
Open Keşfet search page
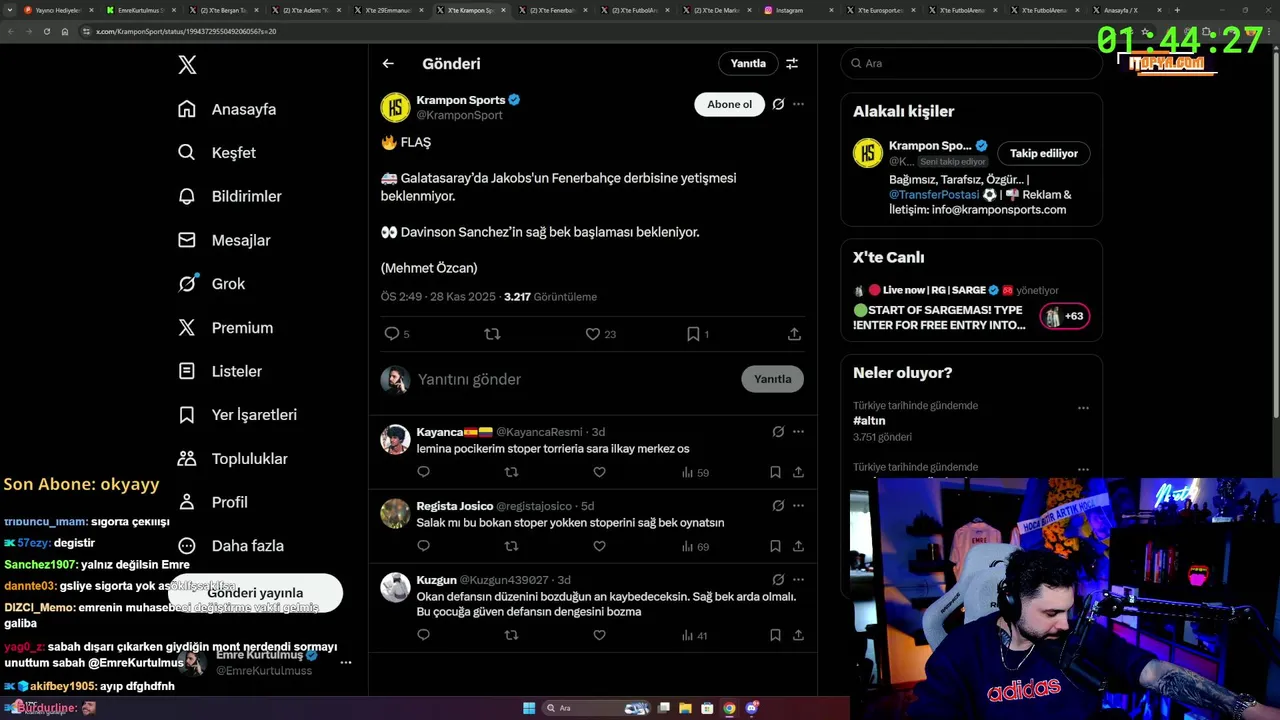(x=217, y=153)
